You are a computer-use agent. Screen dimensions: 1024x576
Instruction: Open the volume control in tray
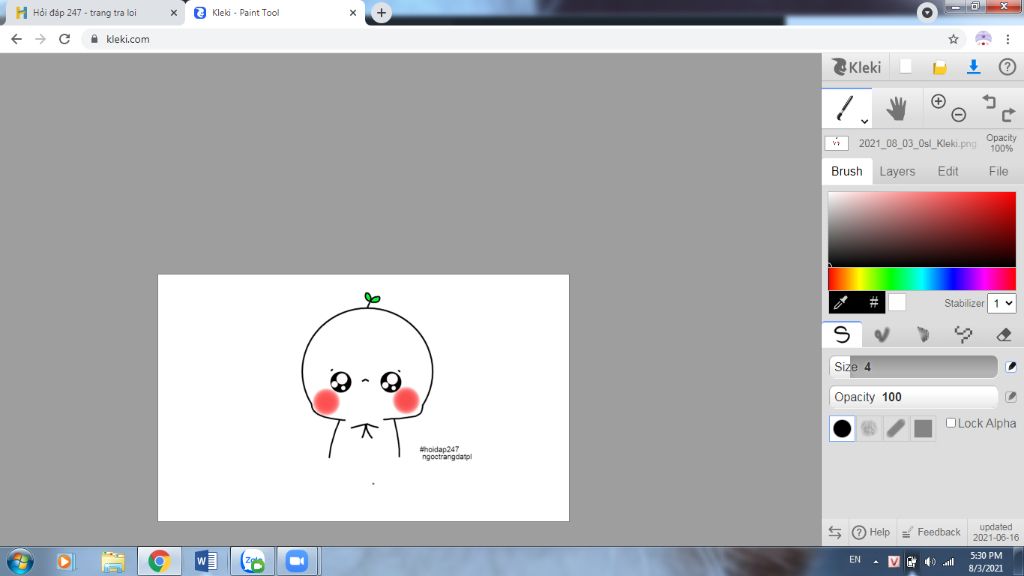pyautogui.click(x=930, y=562)
